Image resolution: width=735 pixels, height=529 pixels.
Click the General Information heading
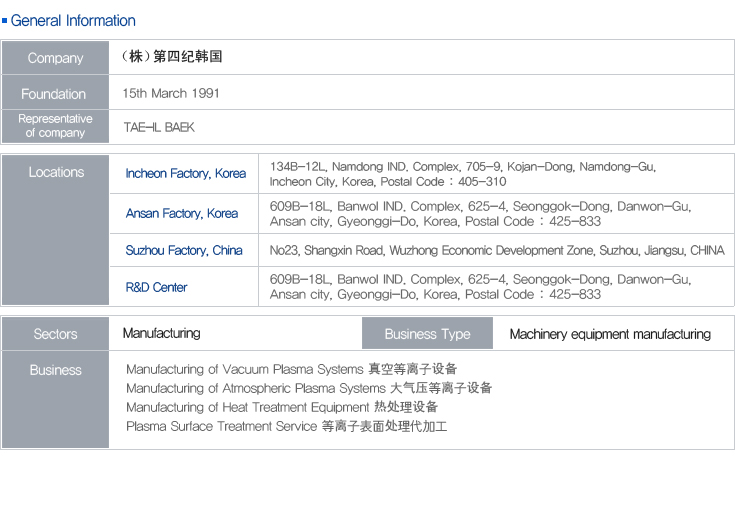pos(73,21)
